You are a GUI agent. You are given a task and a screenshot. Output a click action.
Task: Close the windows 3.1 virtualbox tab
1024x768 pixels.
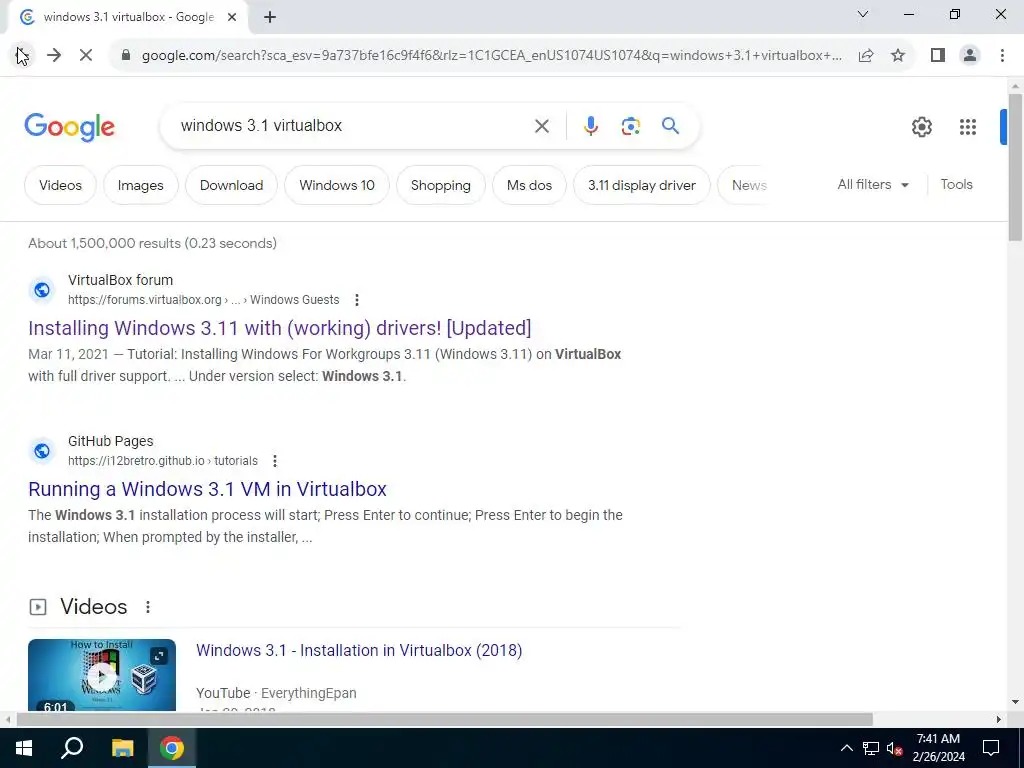(x=232, y=17)
